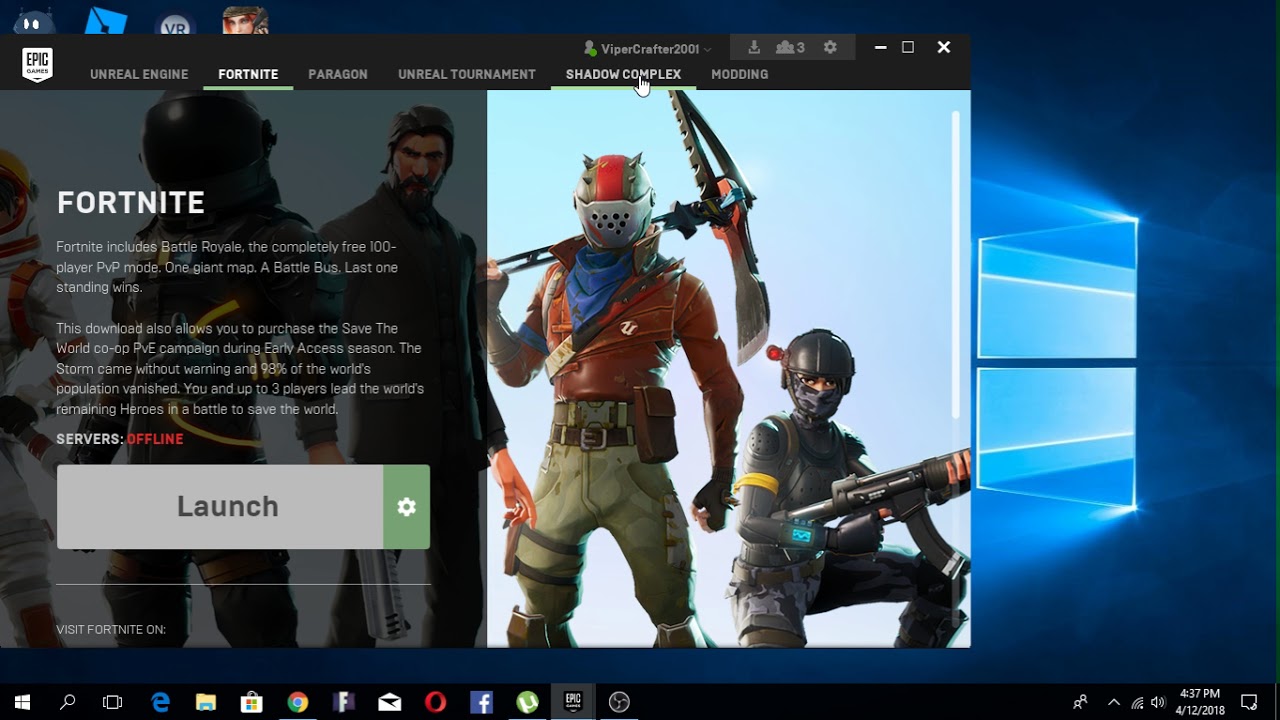Viewport: 1280px width, 720px height.
Task: Select the Fortnite tab
Action: pos(248,74)
